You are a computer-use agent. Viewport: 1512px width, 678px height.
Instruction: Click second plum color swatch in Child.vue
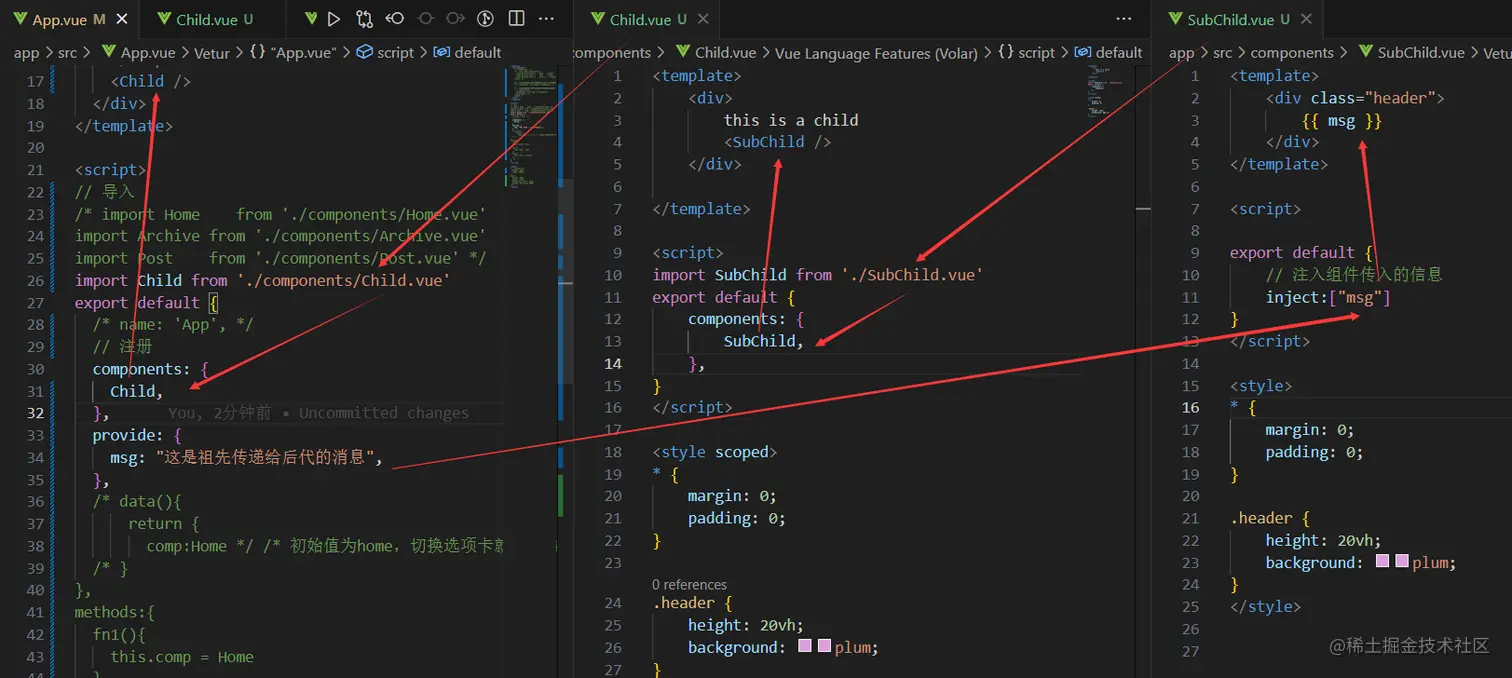click(x=825, y=647)
